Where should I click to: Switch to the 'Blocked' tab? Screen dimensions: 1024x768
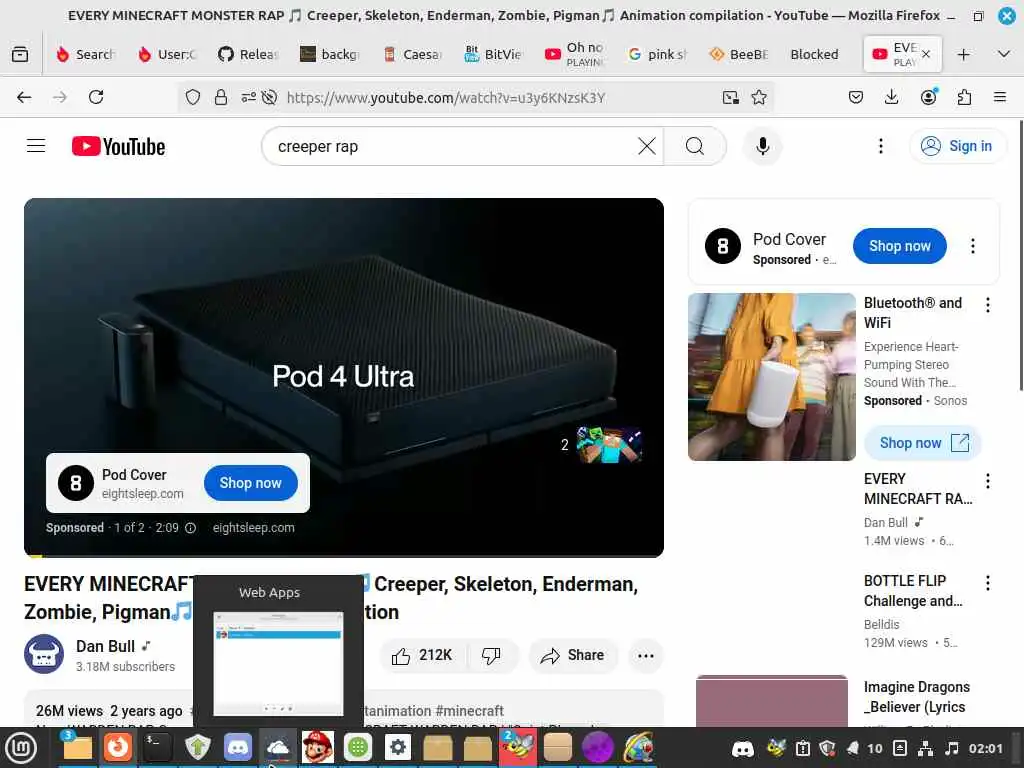(x=814, y=54)
